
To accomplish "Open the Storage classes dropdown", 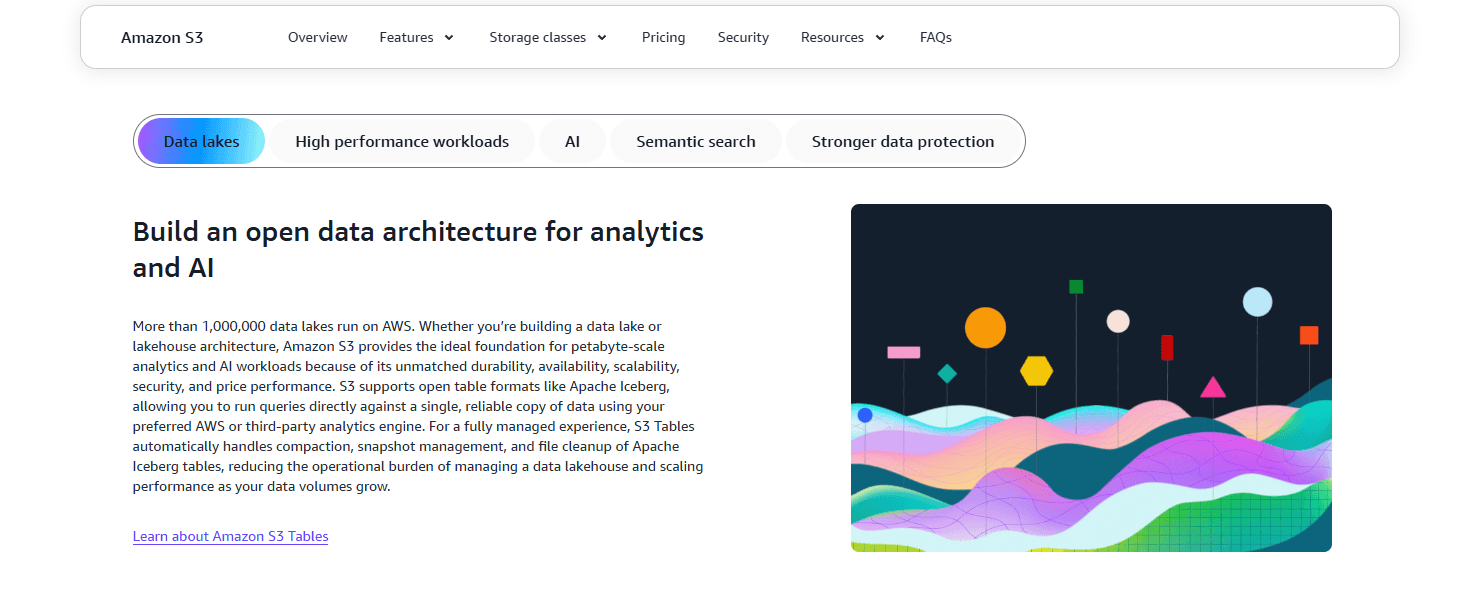I will 548,37.
